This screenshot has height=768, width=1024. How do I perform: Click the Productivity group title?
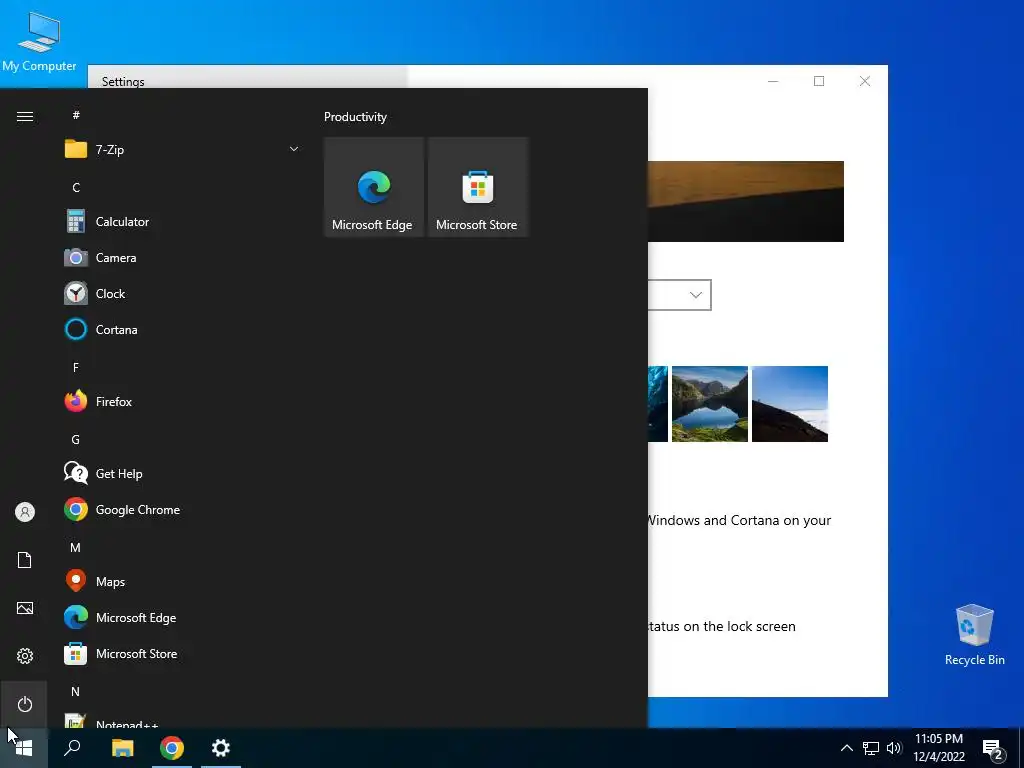pos(355,117)
